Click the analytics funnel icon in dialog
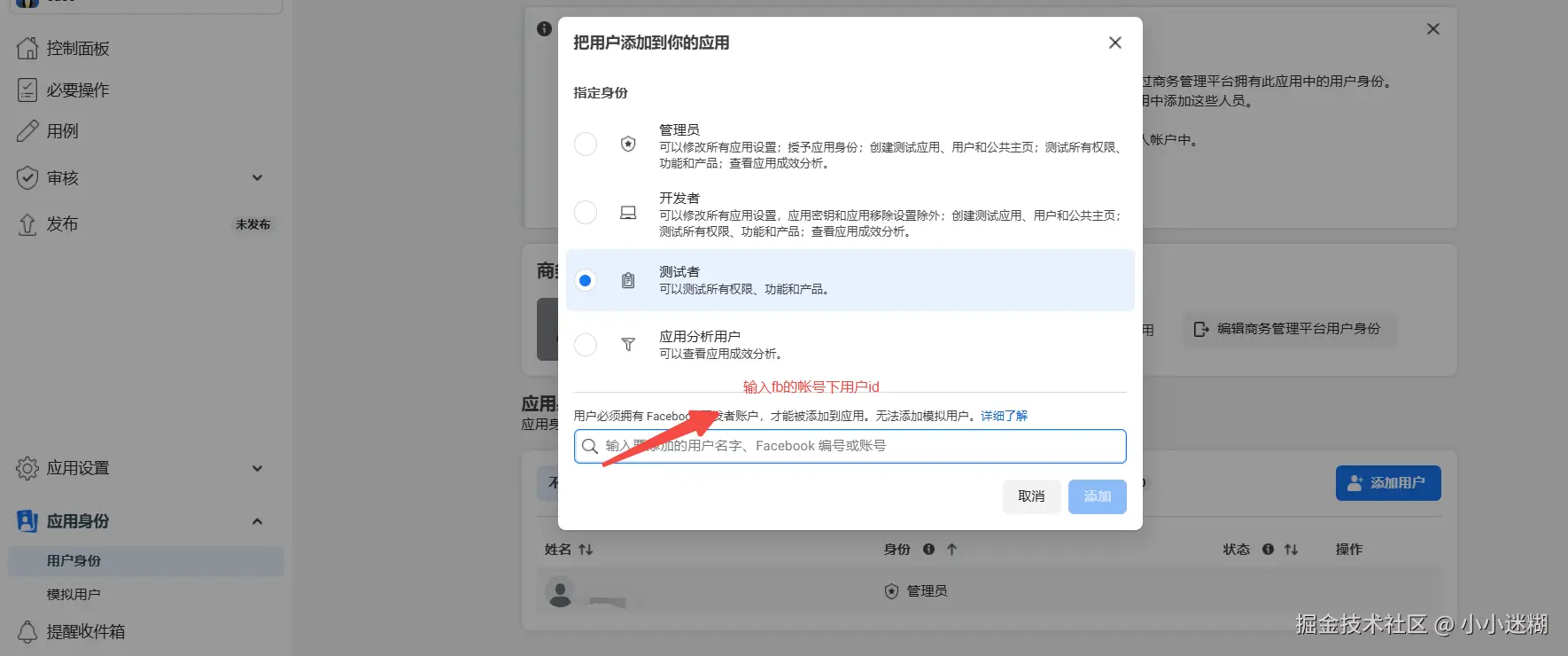 (628, 344)
